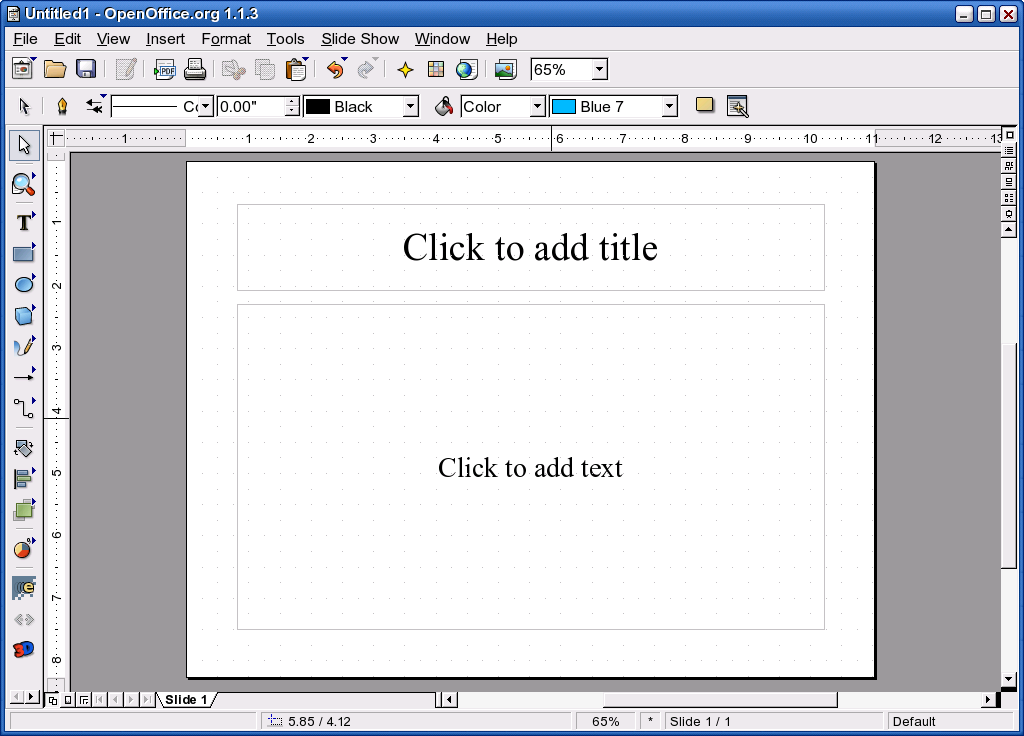Expand the 65% zoom dropdown

tap(600, 69)
